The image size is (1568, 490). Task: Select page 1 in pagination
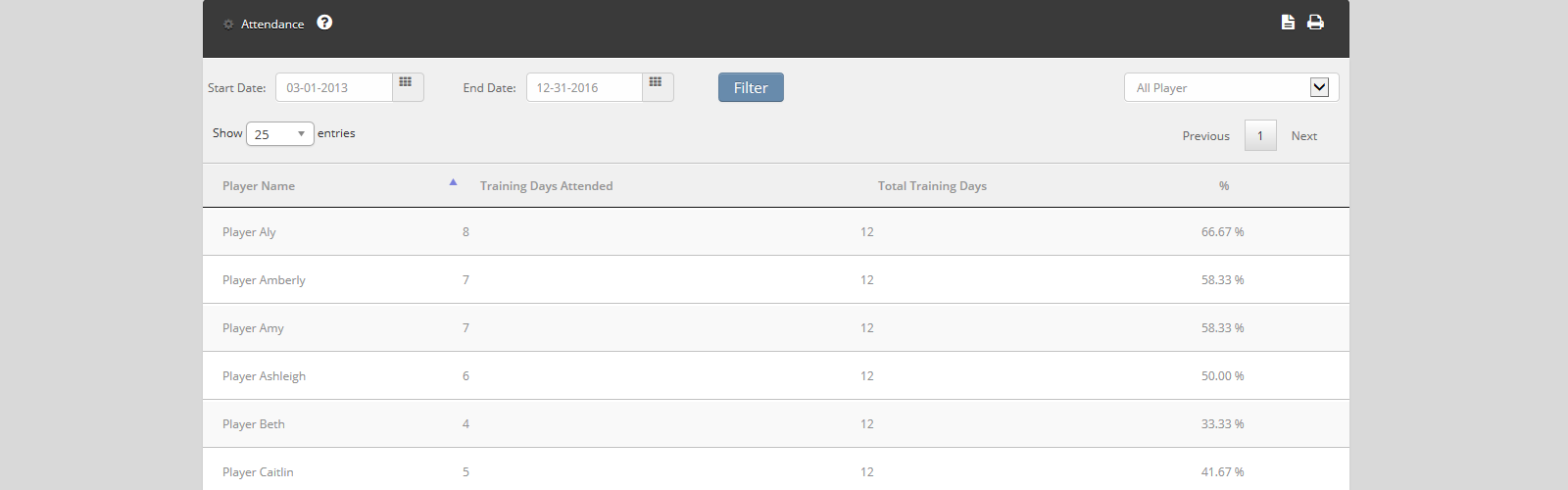pyautogui.click(x=1260, y=136)
